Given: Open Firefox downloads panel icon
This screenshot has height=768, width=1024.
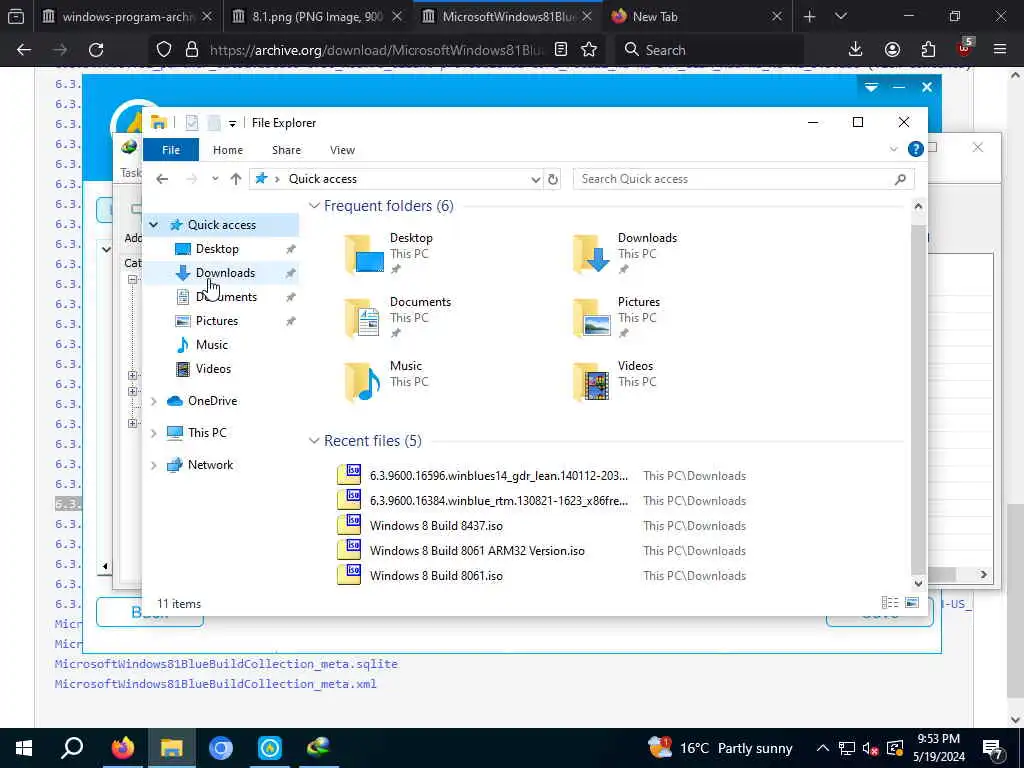Looking at the screenshot, I should pos(855,50).
